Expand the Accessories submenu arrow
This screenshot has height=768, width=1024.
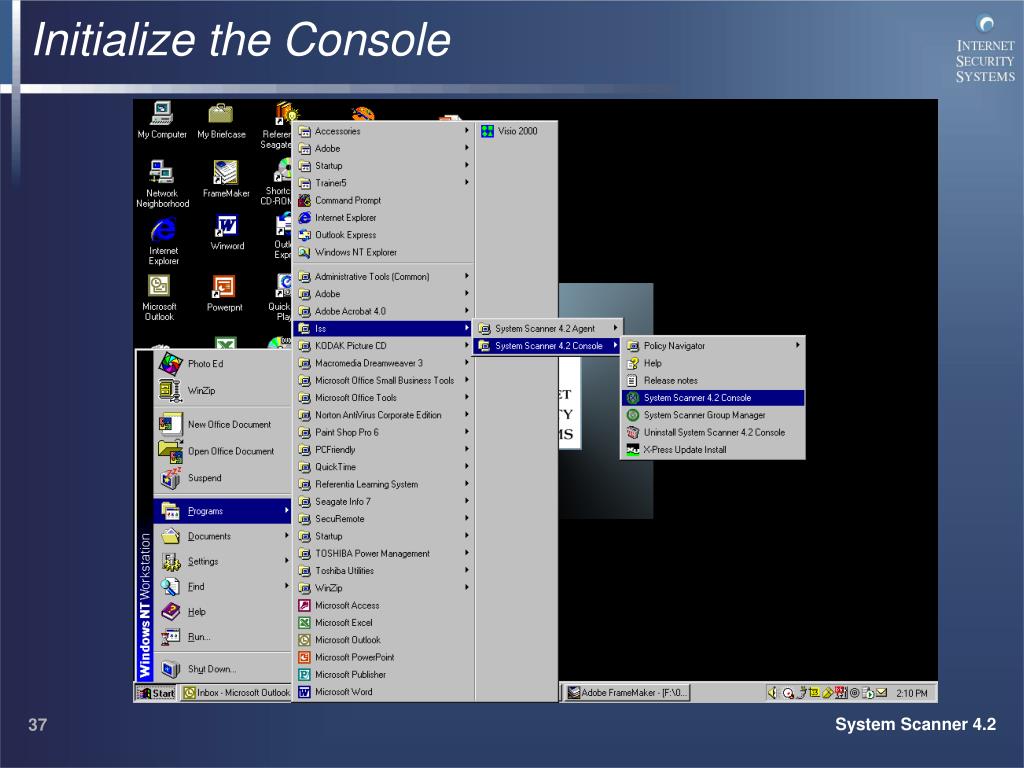(467, 131)
